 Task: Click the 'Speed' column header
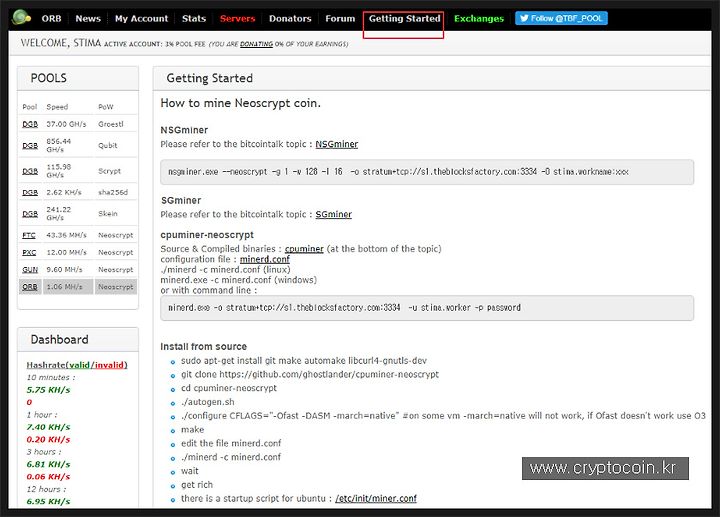57,107
